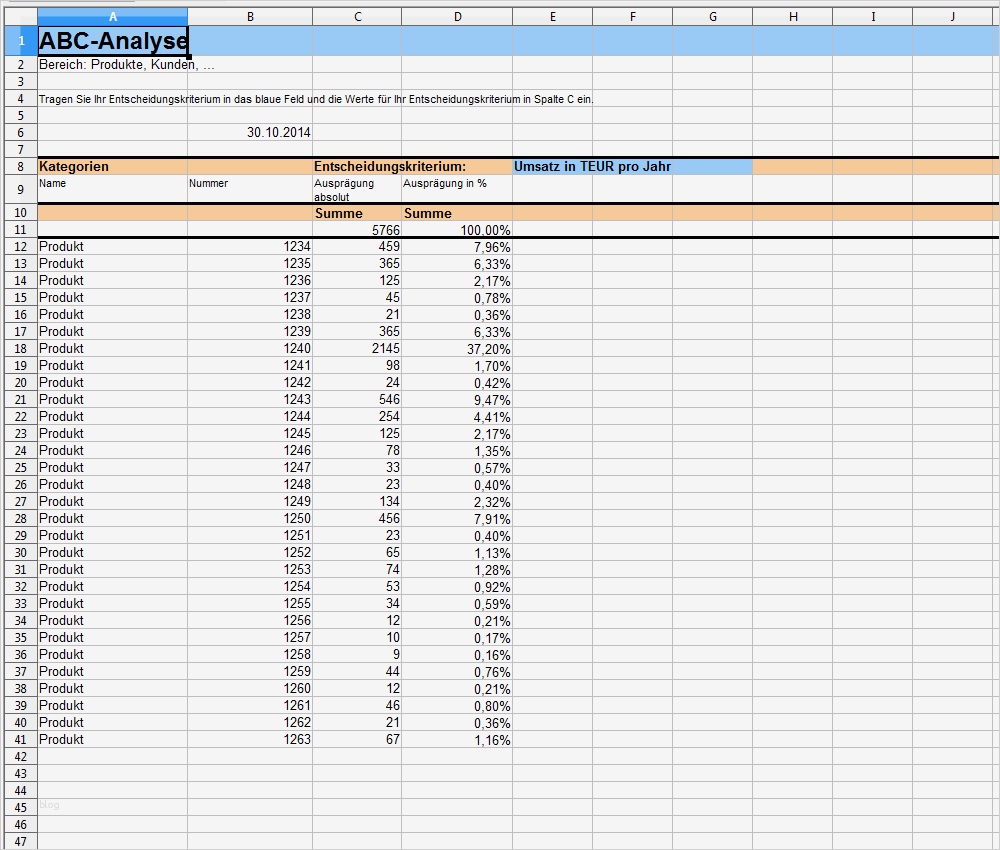The width and height of the screenshot is (1000, 850).
Task: Click row header 1
Action: point(20,41)
